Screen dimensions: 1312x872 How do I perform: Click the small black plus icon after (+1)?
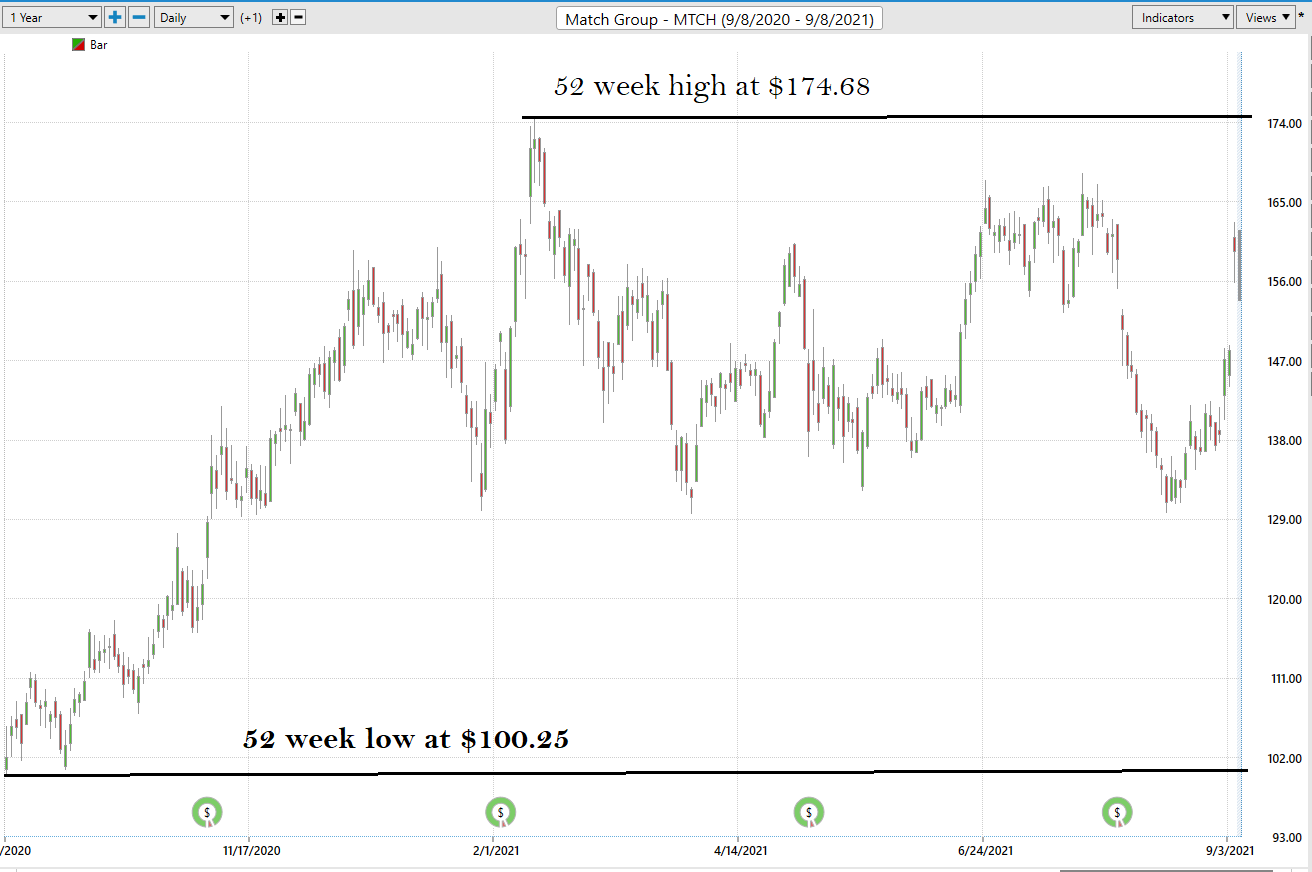pyautogui.click(x=279, y=18)
